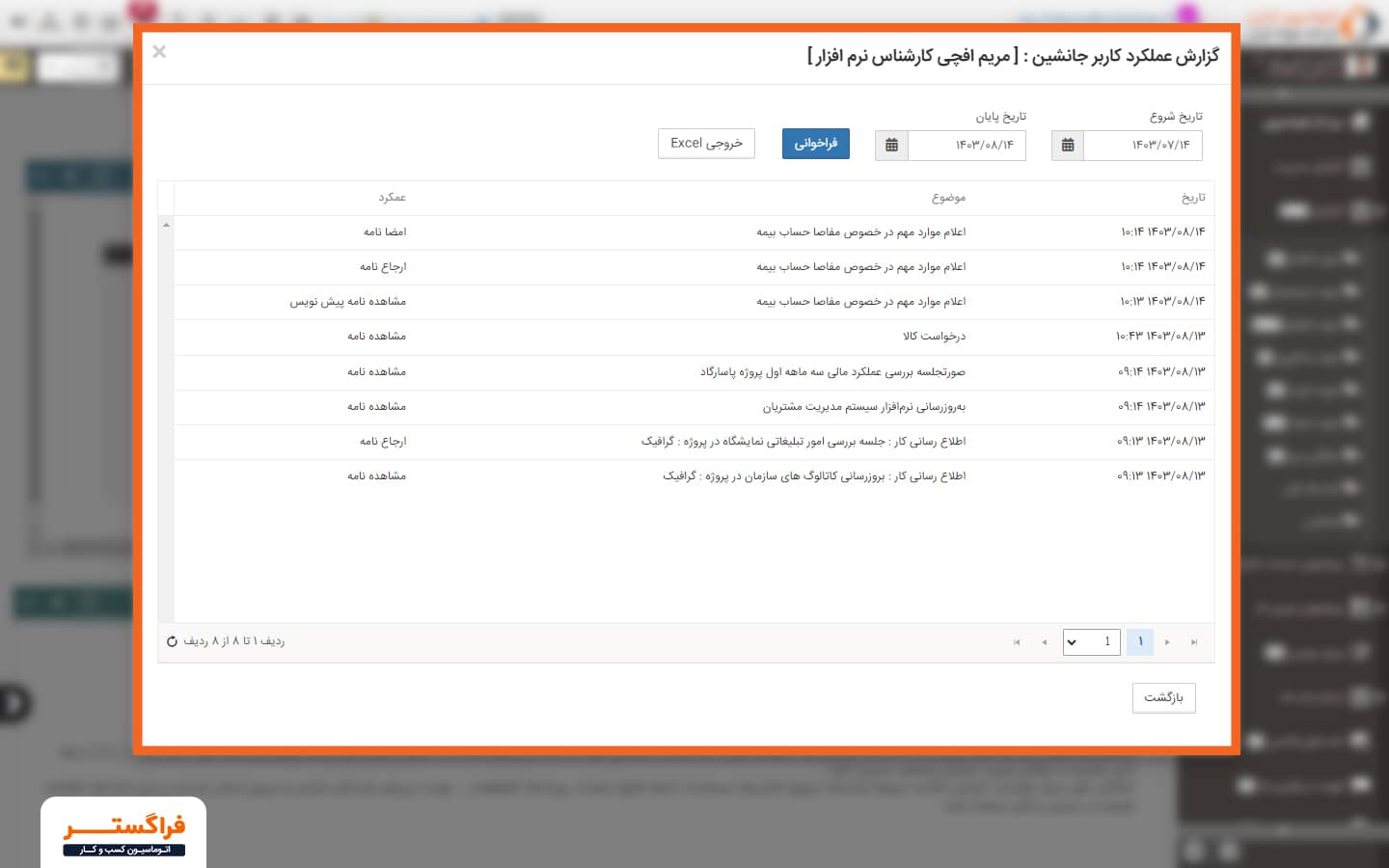The width and height of the screenshot is (1389, 868).
Task: Export the report with خروجی Excel
Action: pos(706,144)
